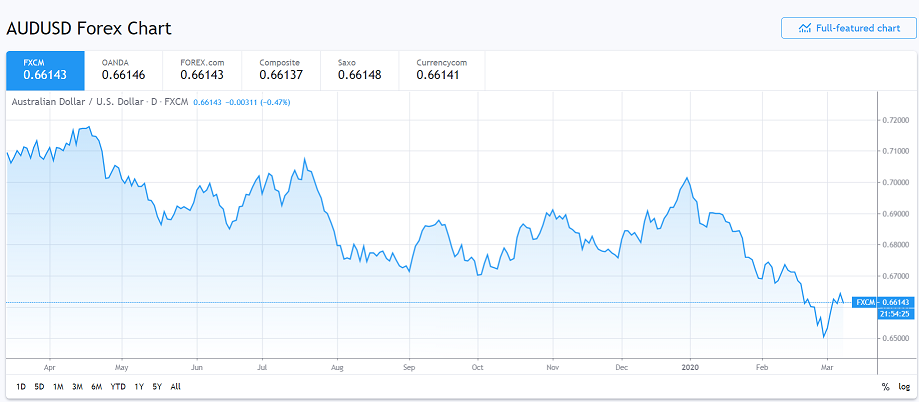Switch the range to 5Y
Screen dimensions: 919x402
point(157,387)
